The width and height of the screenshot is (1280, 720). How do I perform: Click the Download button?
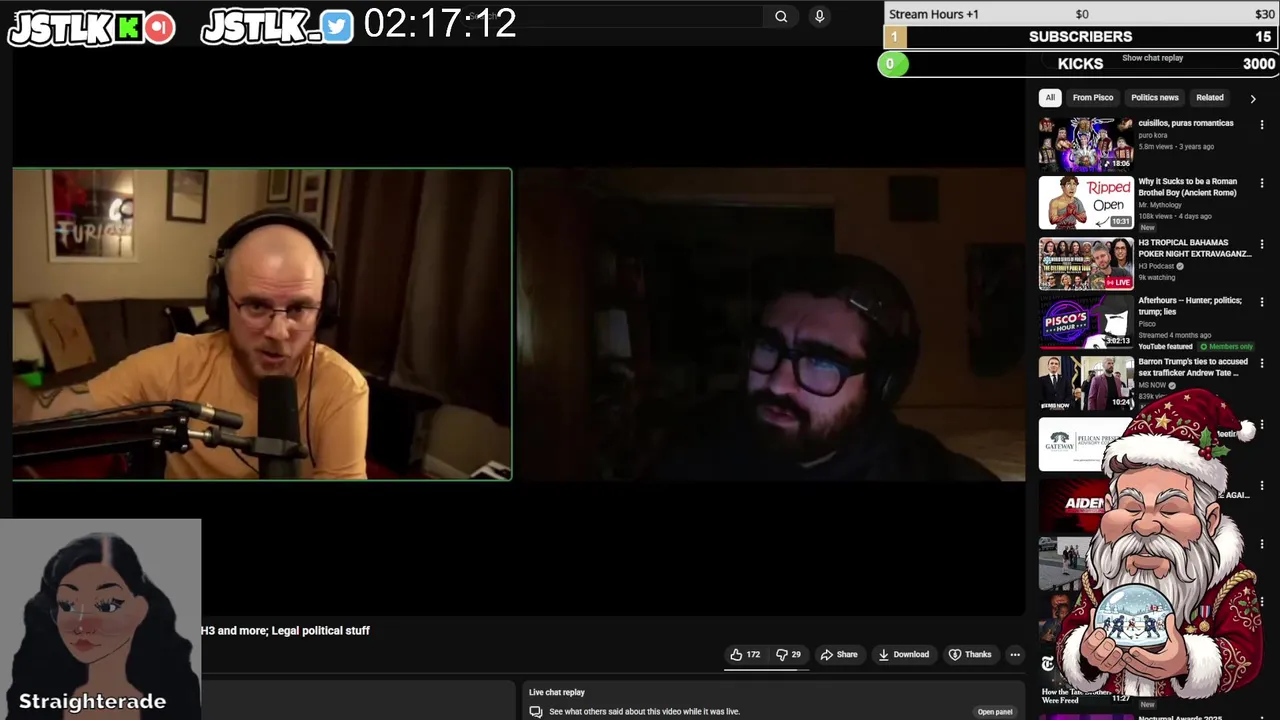tap(904, 654)
